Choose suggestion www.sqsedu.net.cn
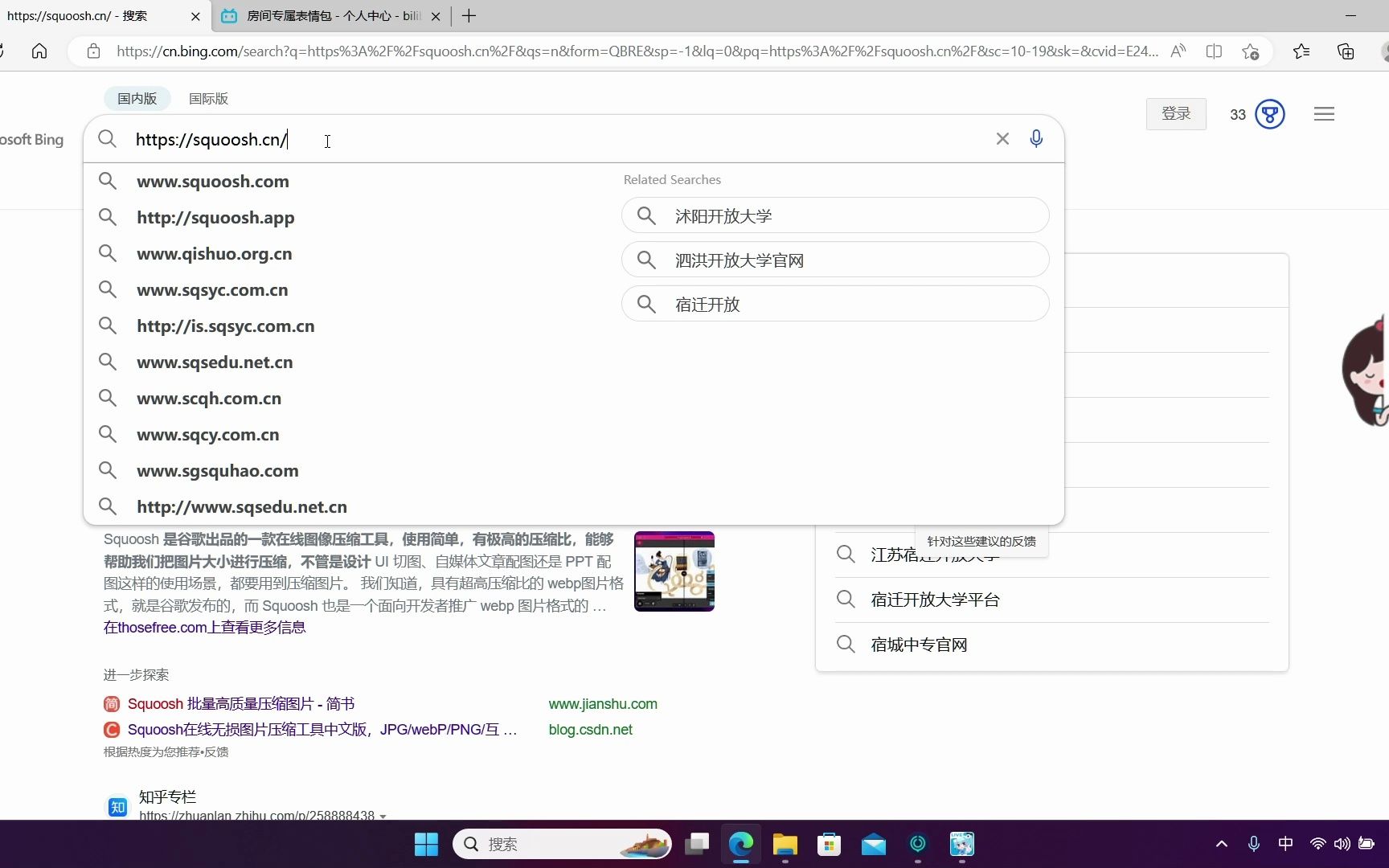1389x868 pixels. pos(215,362)
